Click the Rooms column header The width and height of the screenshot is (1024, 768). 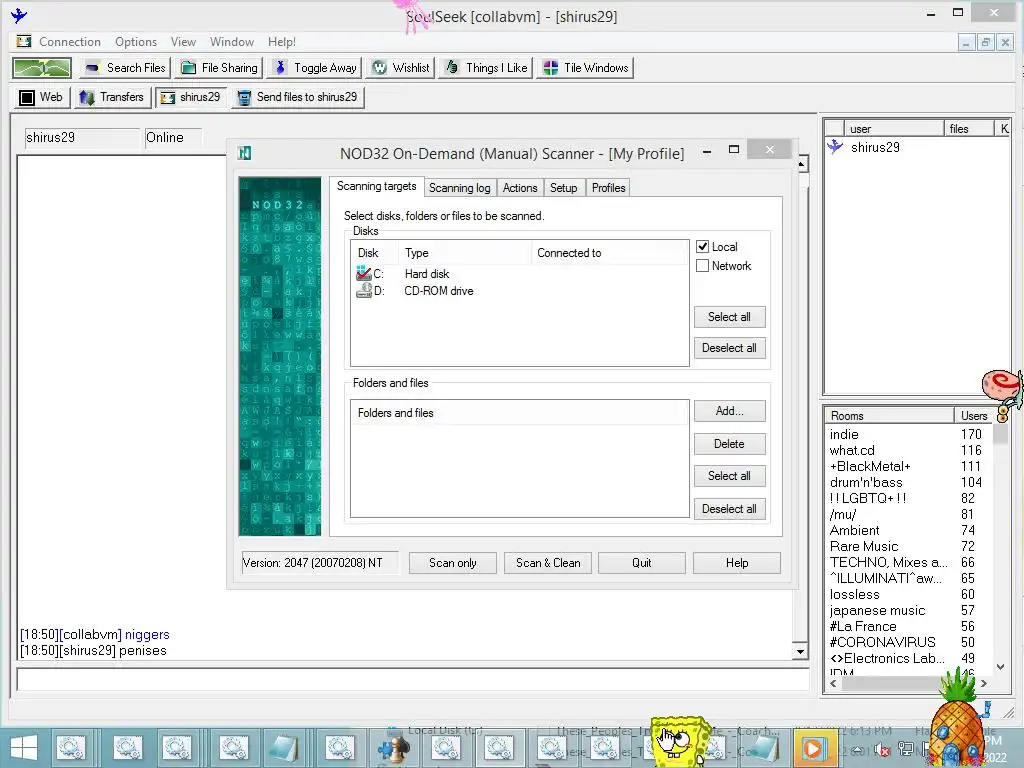pos(889,416)
